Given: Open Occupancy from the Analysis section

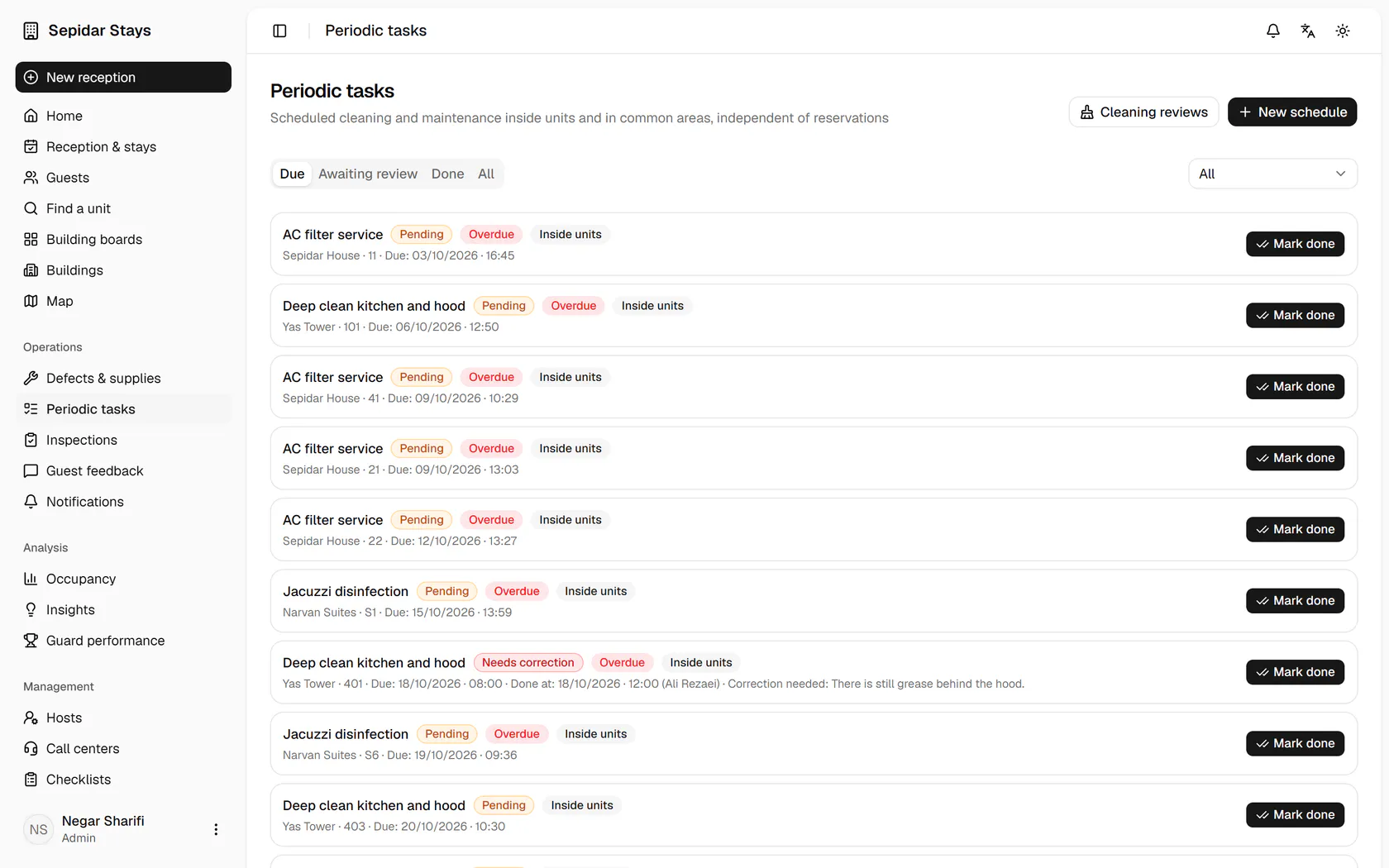Looking at the screenshot, I should (x=123, y=579).
